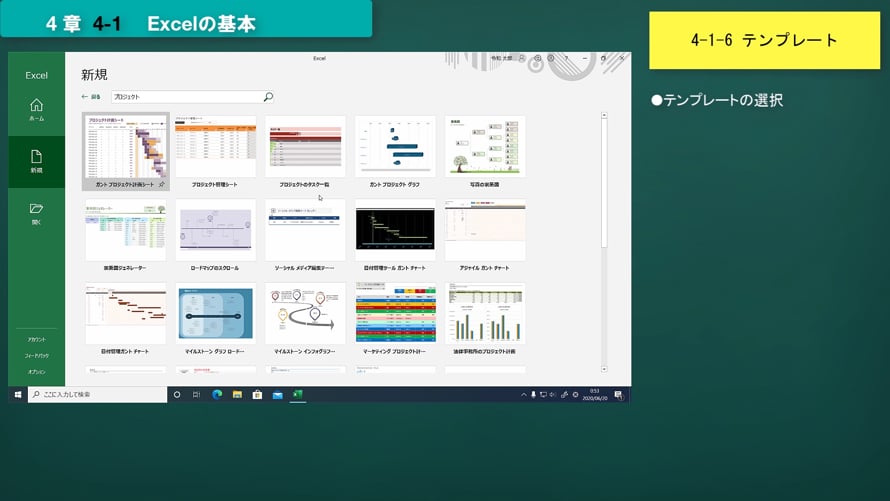
Task: Open the Mail app from the taskbar
Action: [x=278, y=394]
